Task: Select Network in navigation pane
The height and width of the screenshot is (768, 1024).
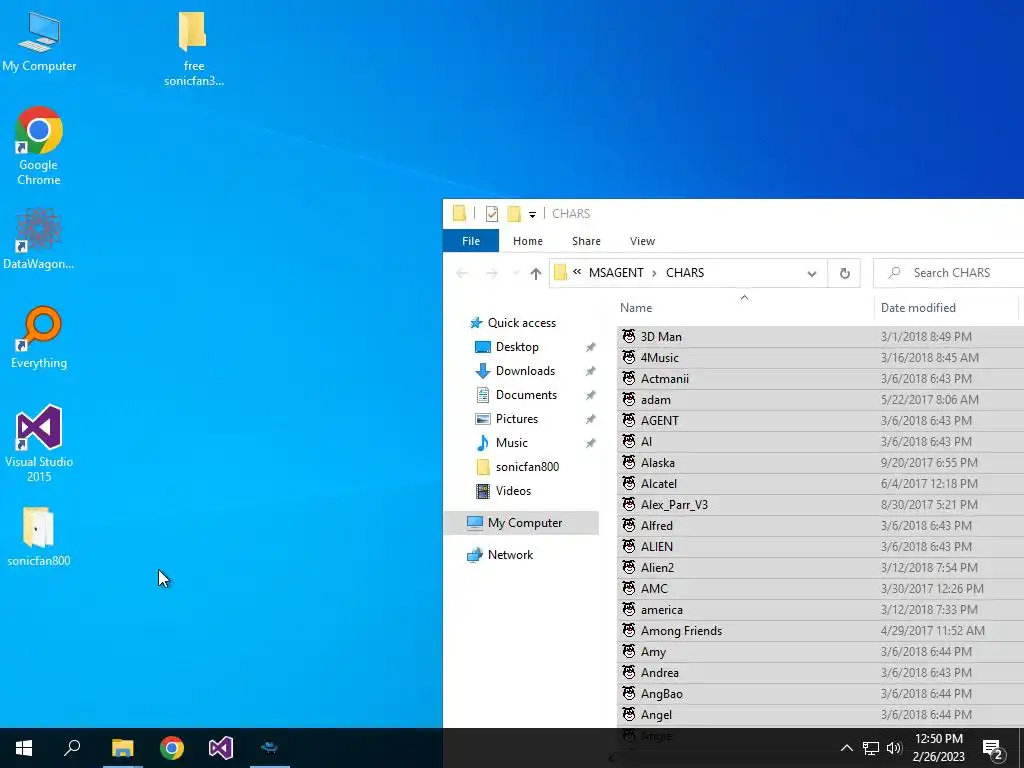Action: click(500, 555)
